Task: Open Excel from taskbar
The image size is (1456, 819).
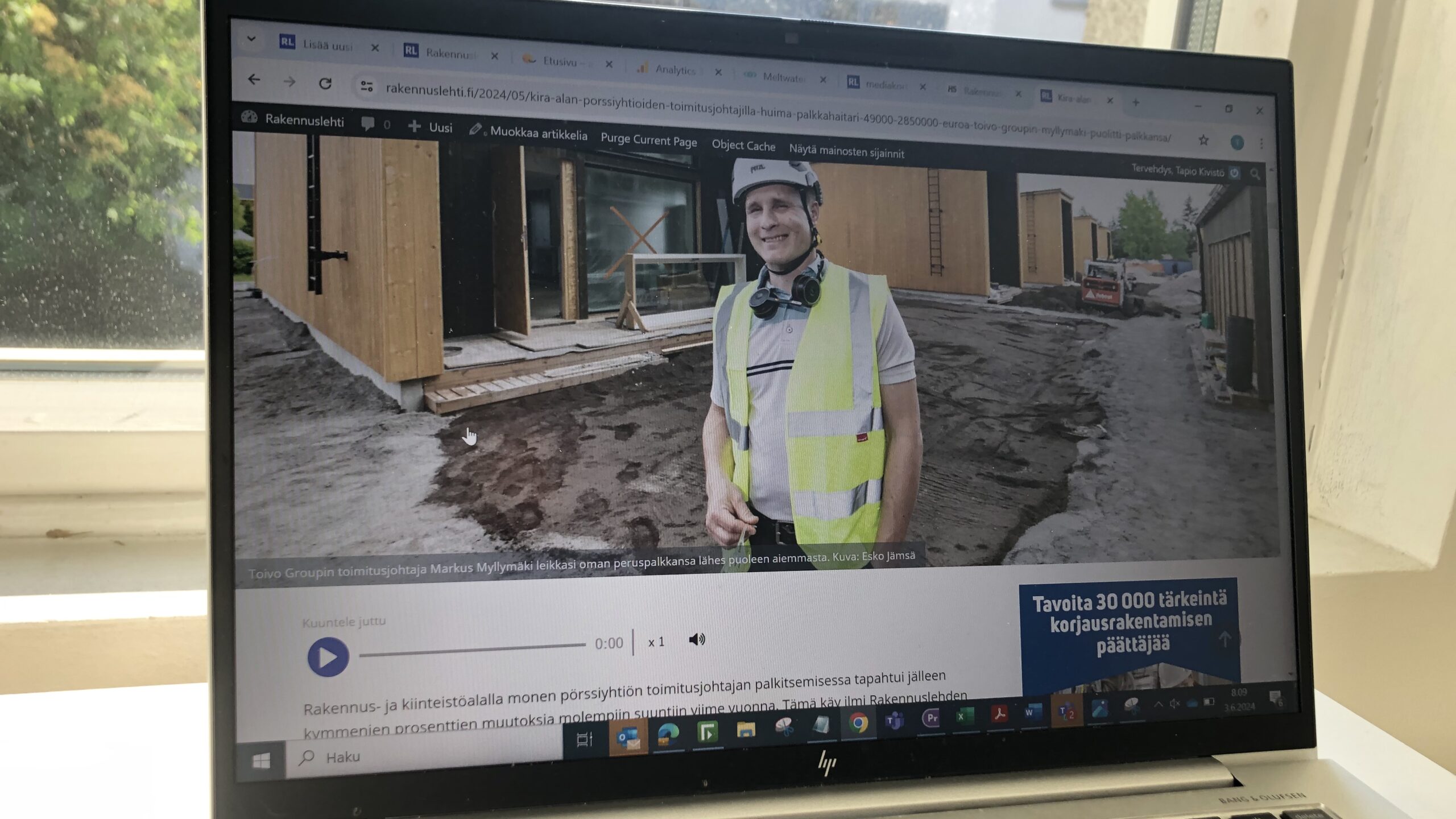Action: tap(965, 715)
